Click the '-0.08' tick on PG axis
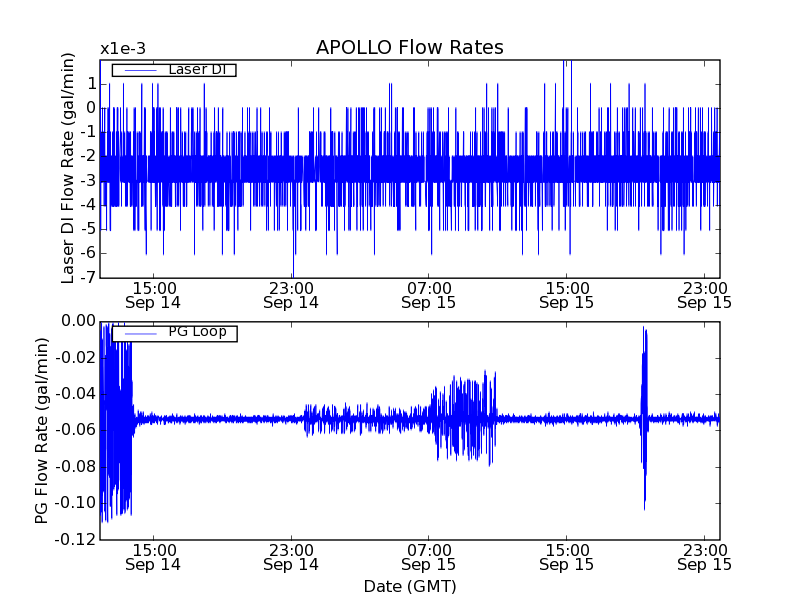800x600 pixels. tap(76, 467)
